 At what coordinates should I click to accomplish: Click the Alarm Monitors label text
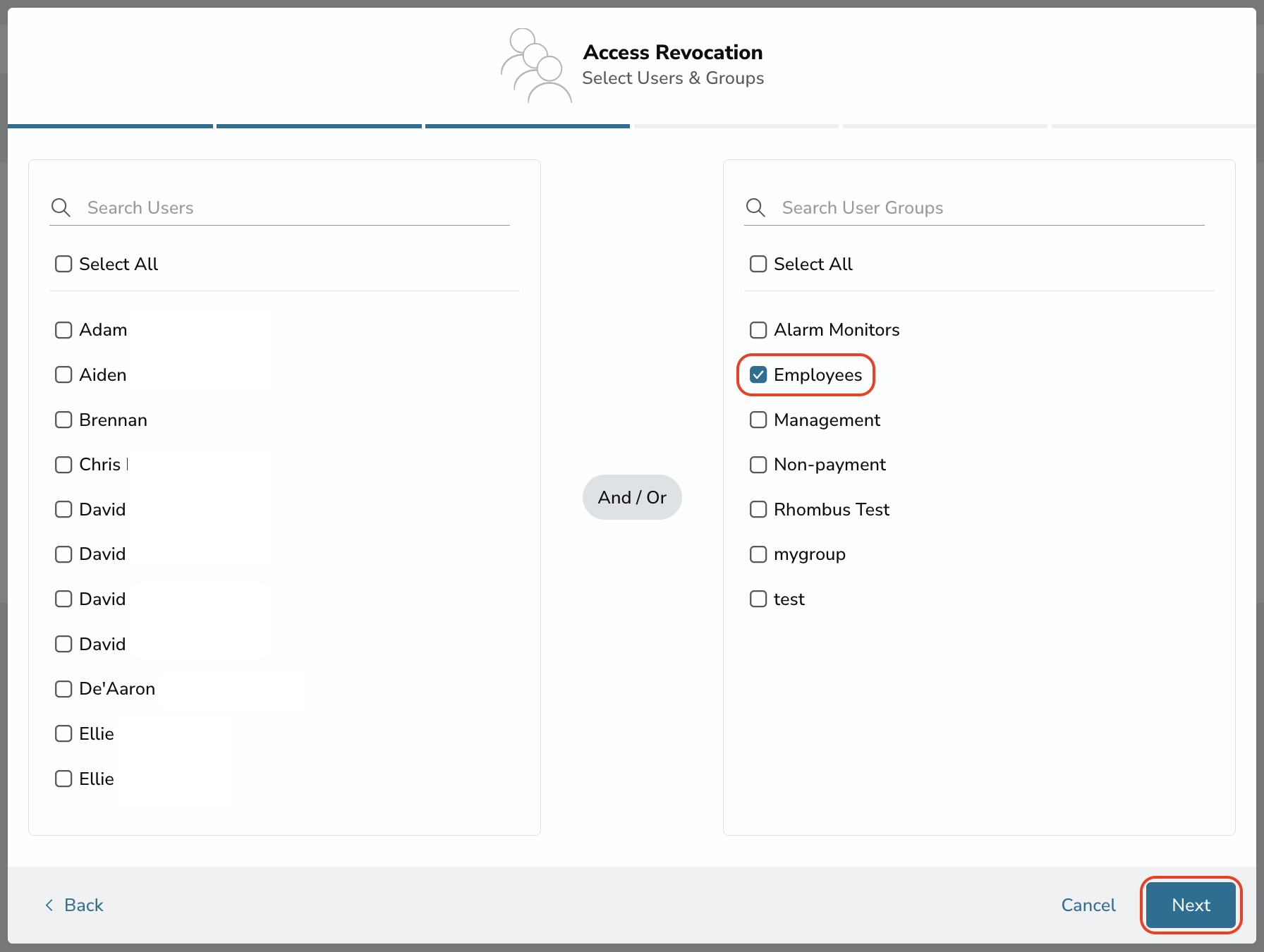837,330
